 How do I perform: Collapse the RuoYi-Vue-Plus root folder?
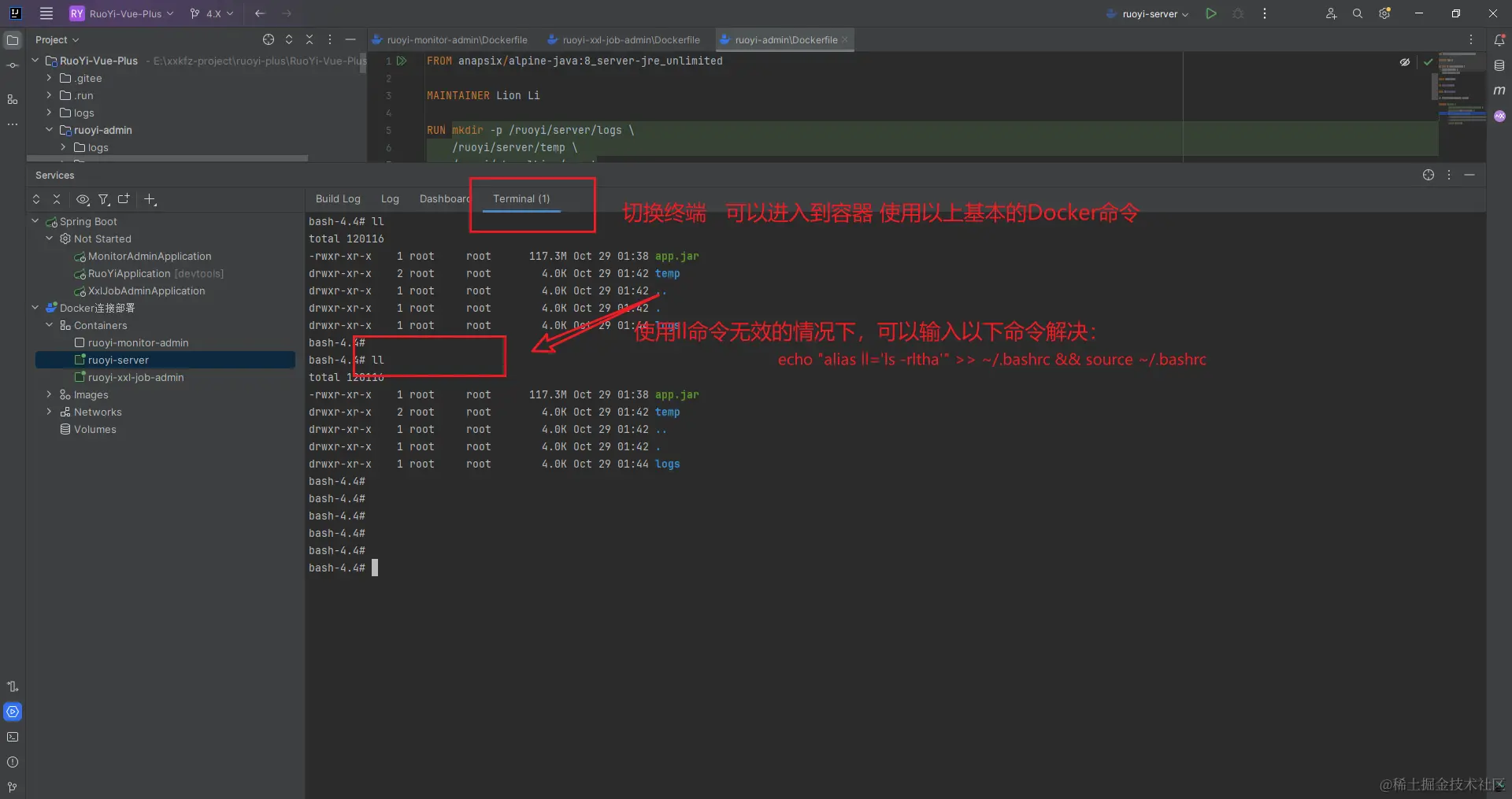click(x=35, y=61)
